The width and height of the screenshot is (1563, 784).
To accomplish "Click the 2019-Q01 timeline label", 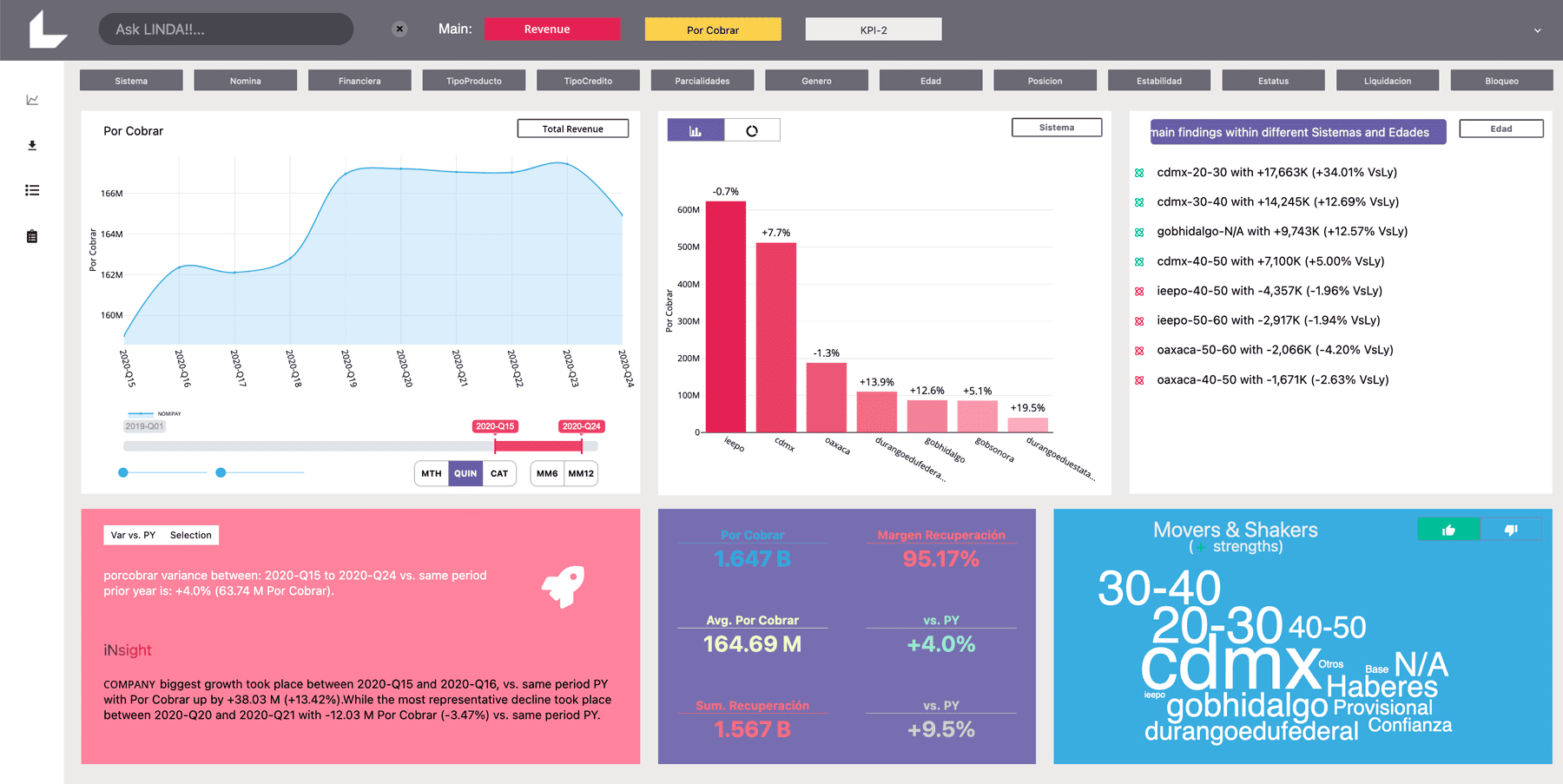I will 144,426.
